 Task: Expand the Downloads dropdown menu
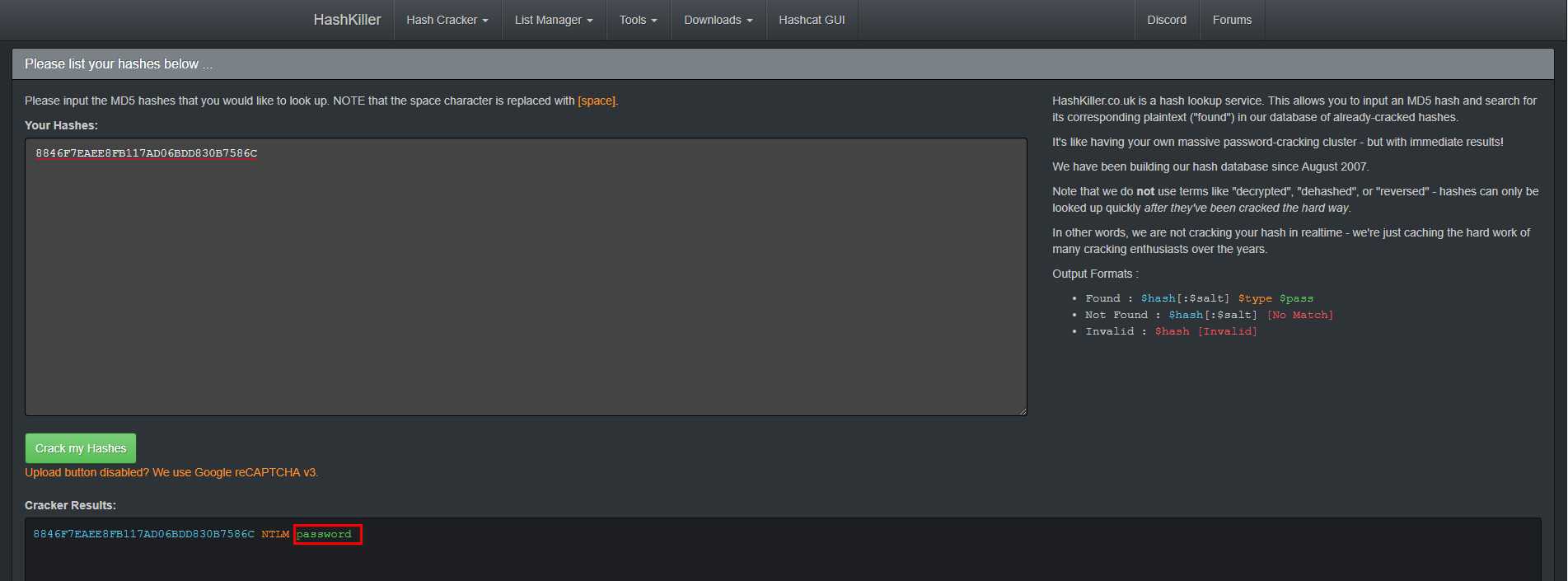coord(718,20)
